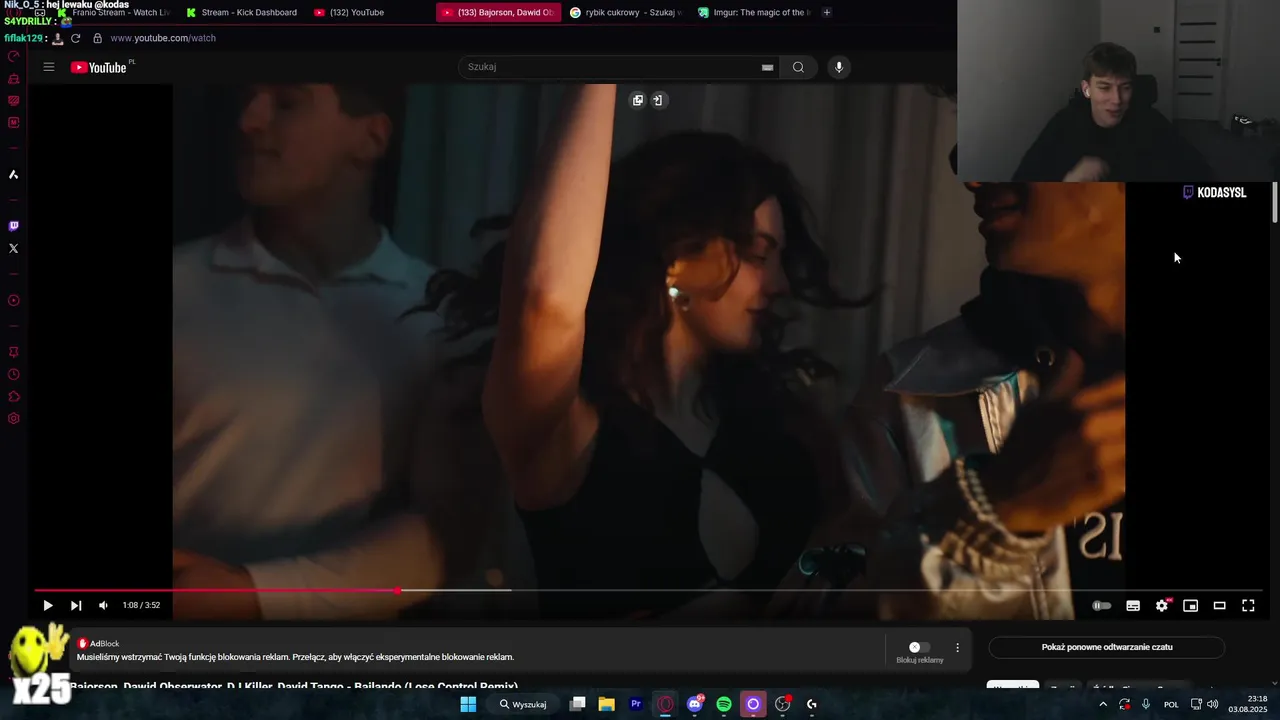Show hidden system tray icons chevron

pos(1103,704)
